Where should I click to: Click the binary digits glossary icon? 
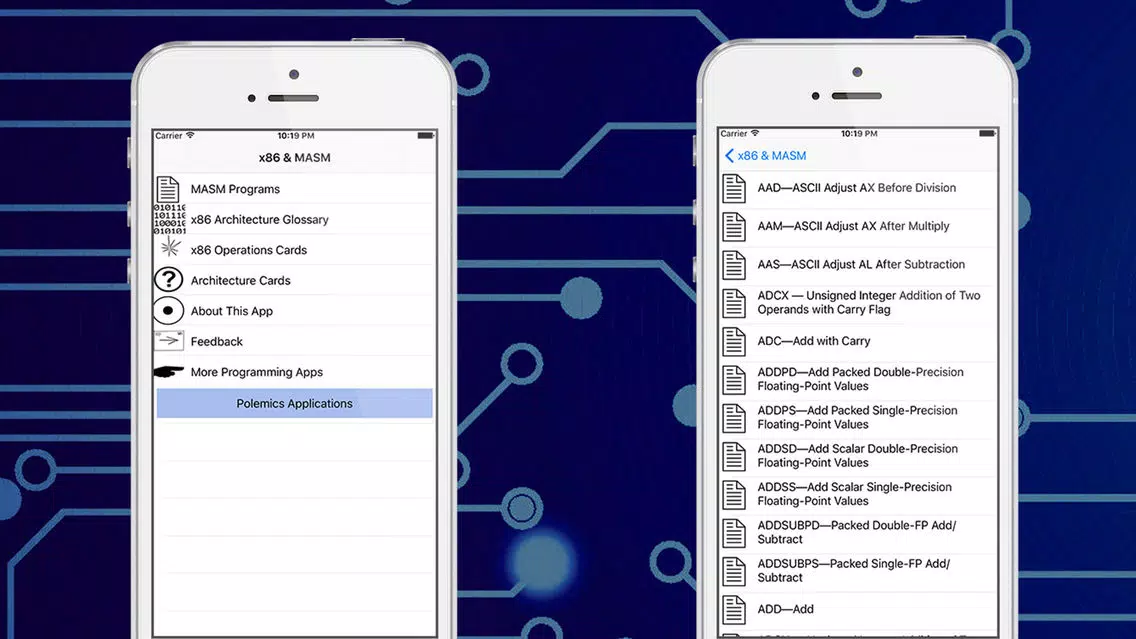(170, 220)
